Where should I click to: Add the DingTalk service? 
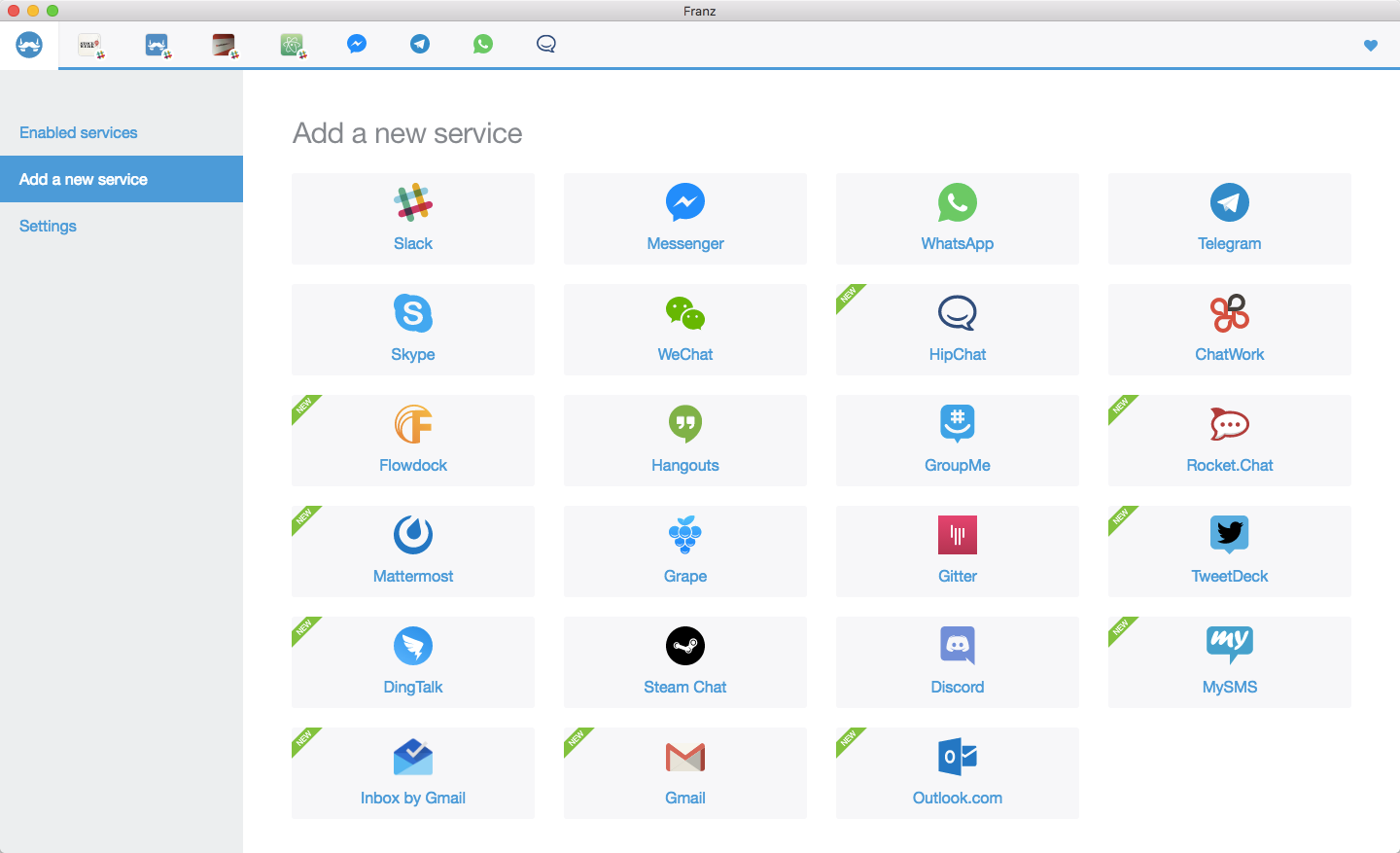(413, 662)
